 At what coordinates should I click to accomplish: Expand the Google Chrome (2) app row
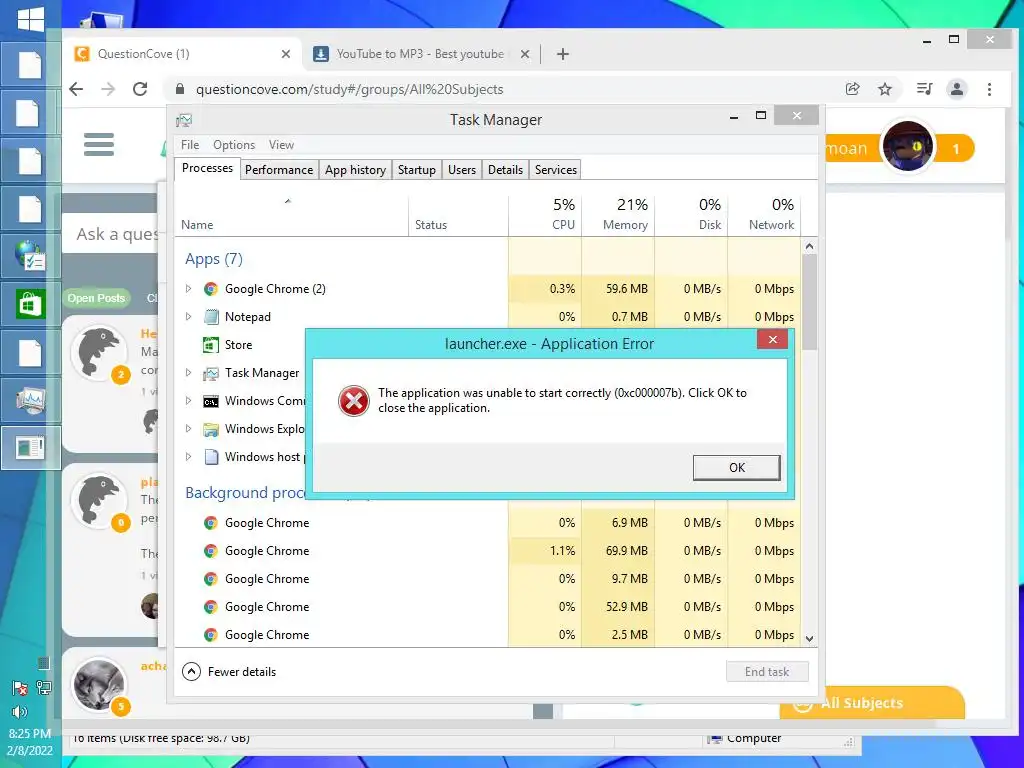(x=188, y=288)
